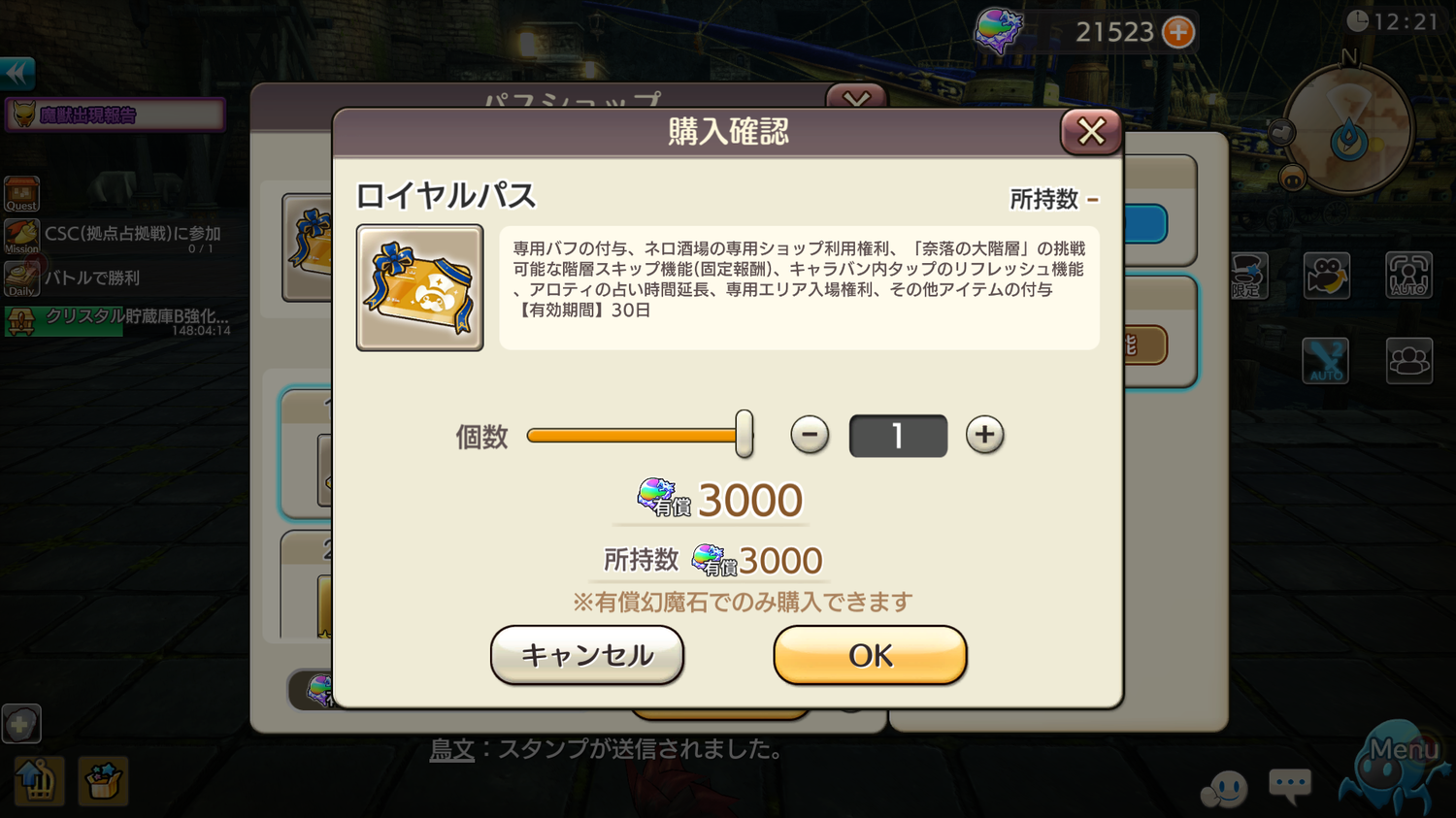
Task: Click the ロイヤルパス ticket thumbnail
Action: pyautogui.click(x=419, y=288)
